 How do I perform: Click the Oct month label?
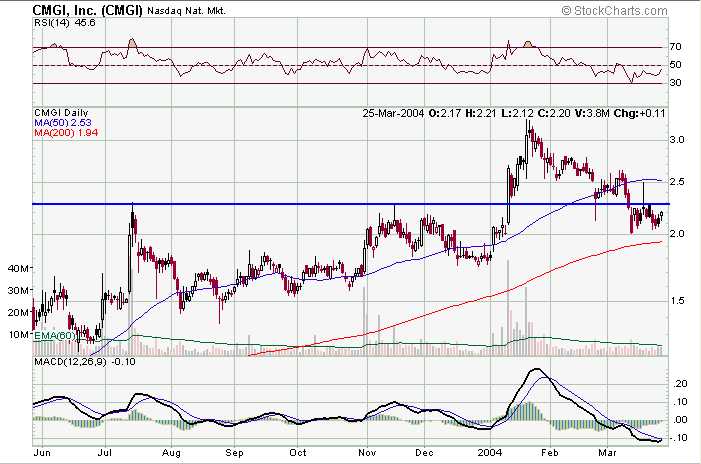[x=298, y=452]
